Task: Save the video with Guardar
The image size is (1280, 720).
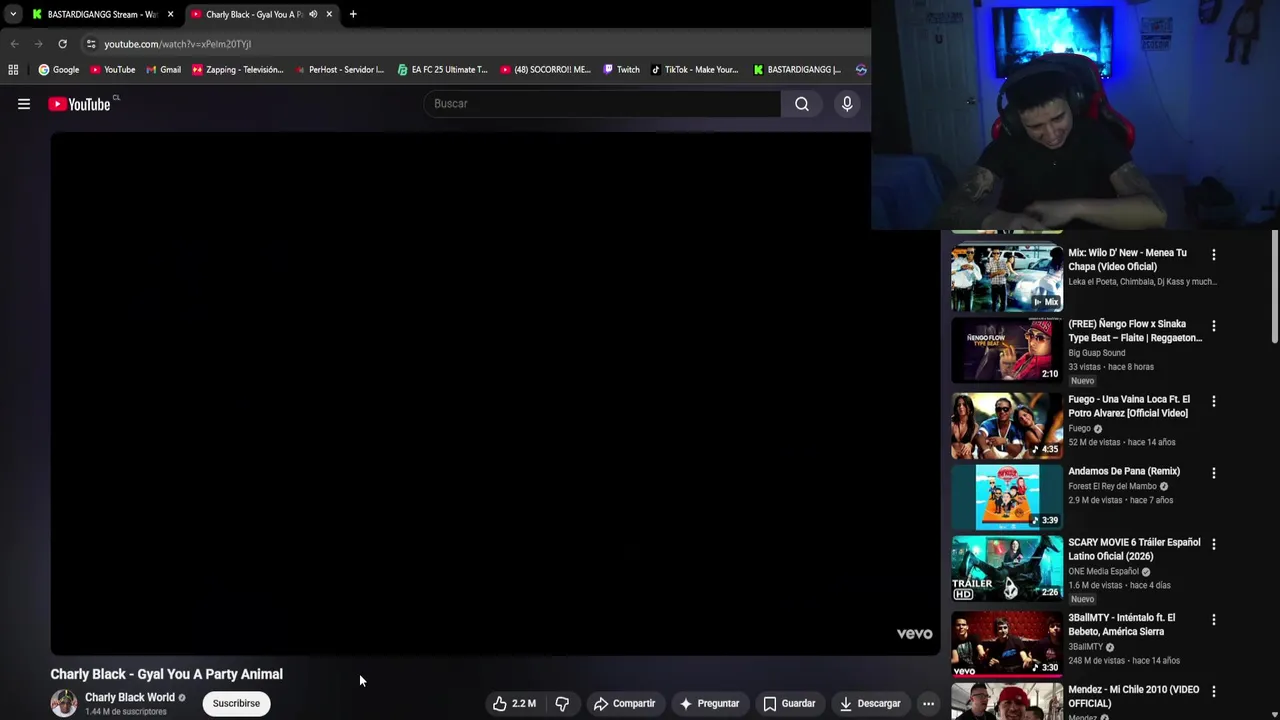Action: click(789, 704)
